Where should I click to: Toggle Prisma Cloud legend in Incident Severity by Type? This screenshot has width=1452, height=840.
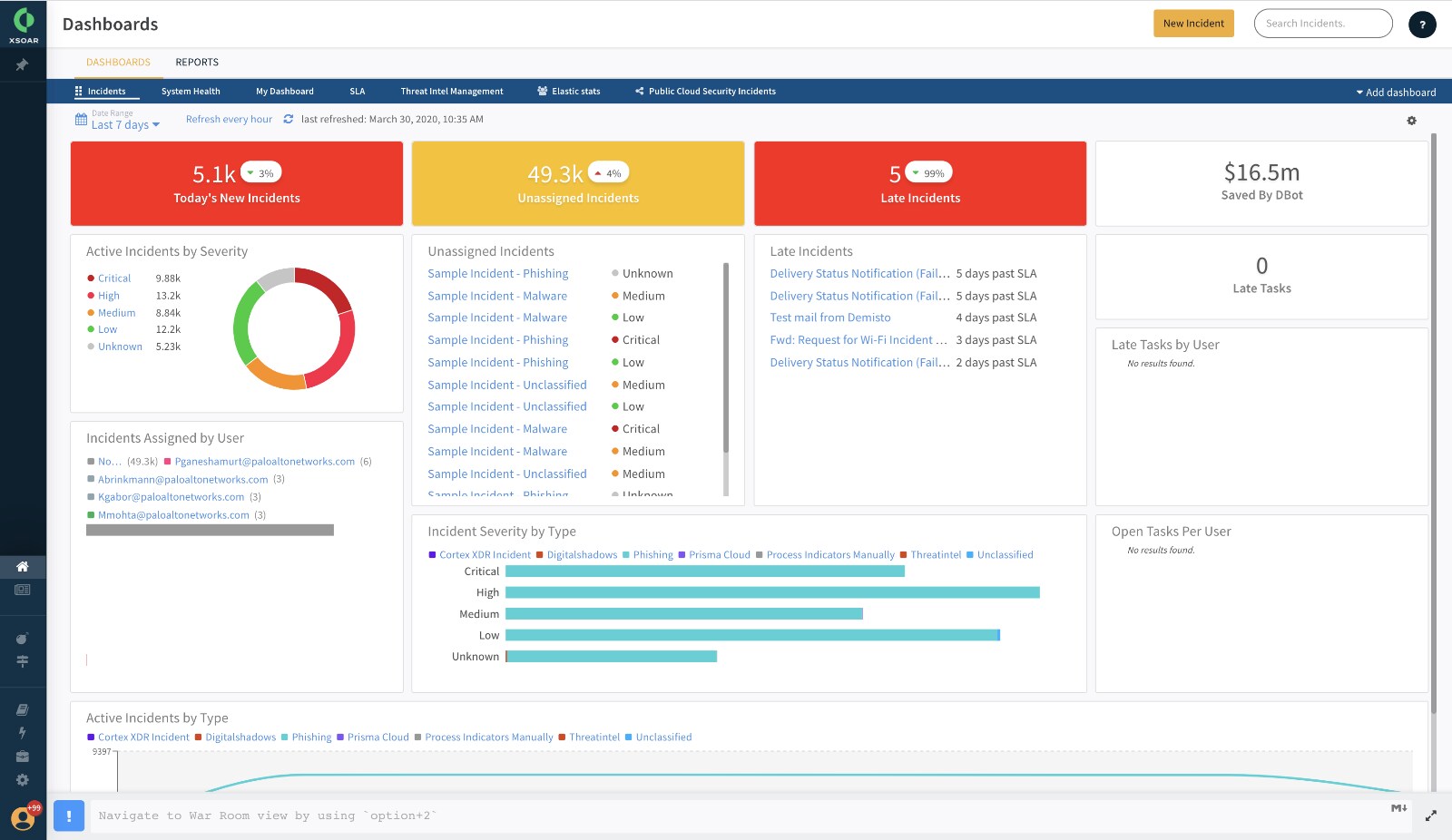coord(719,555)
